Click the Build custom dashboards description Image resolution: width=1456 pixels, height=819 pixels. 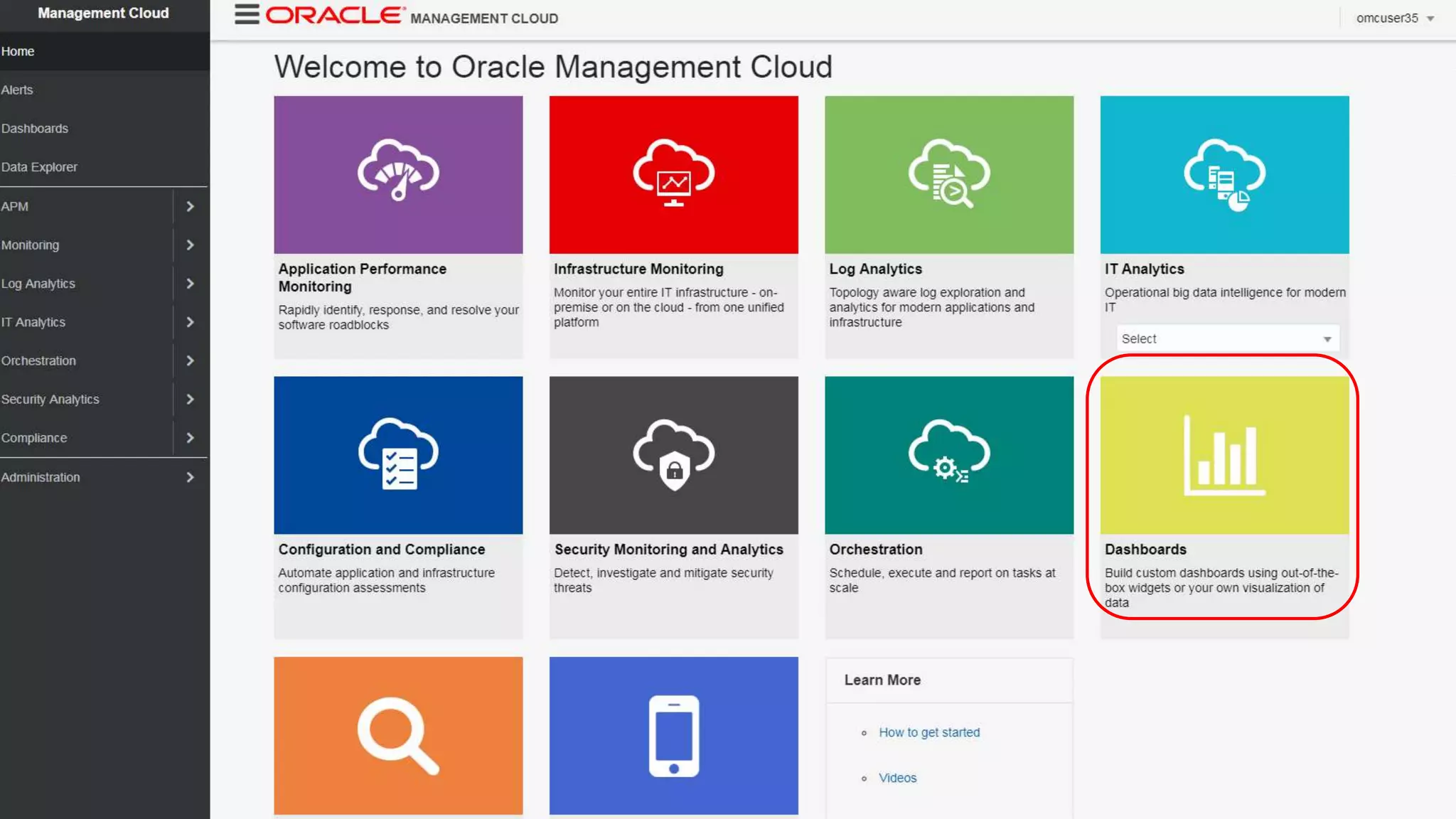pos(1221,587)
